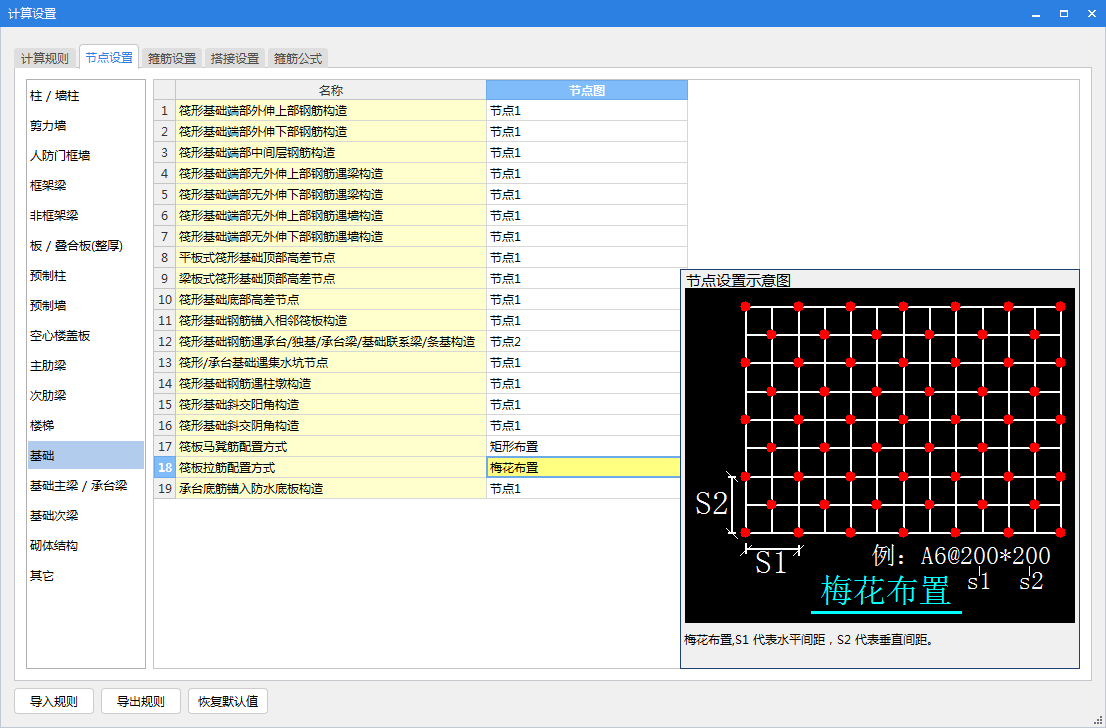Click 节点2 value in row 12
Image resolution: width=1106 pixels, height=728 pixels.
(x=583, y=341)
